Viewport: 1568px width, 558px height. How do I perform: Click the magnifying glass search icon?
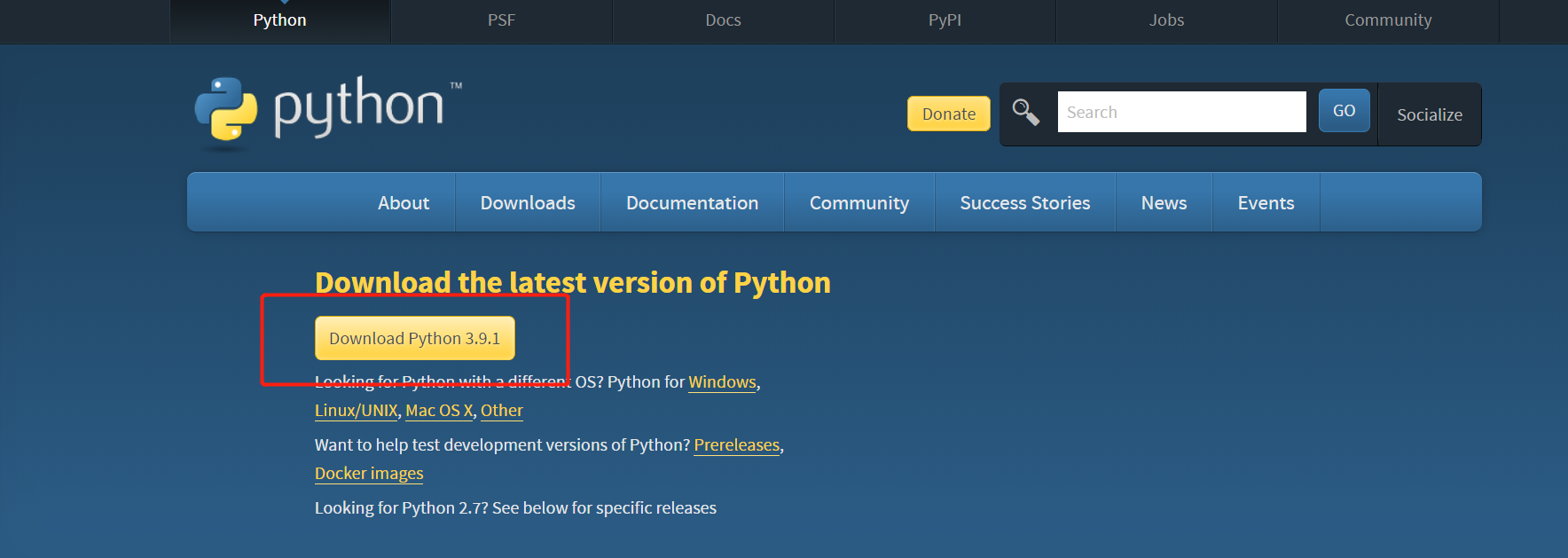pyautogui.click(x=1026, y=112)
